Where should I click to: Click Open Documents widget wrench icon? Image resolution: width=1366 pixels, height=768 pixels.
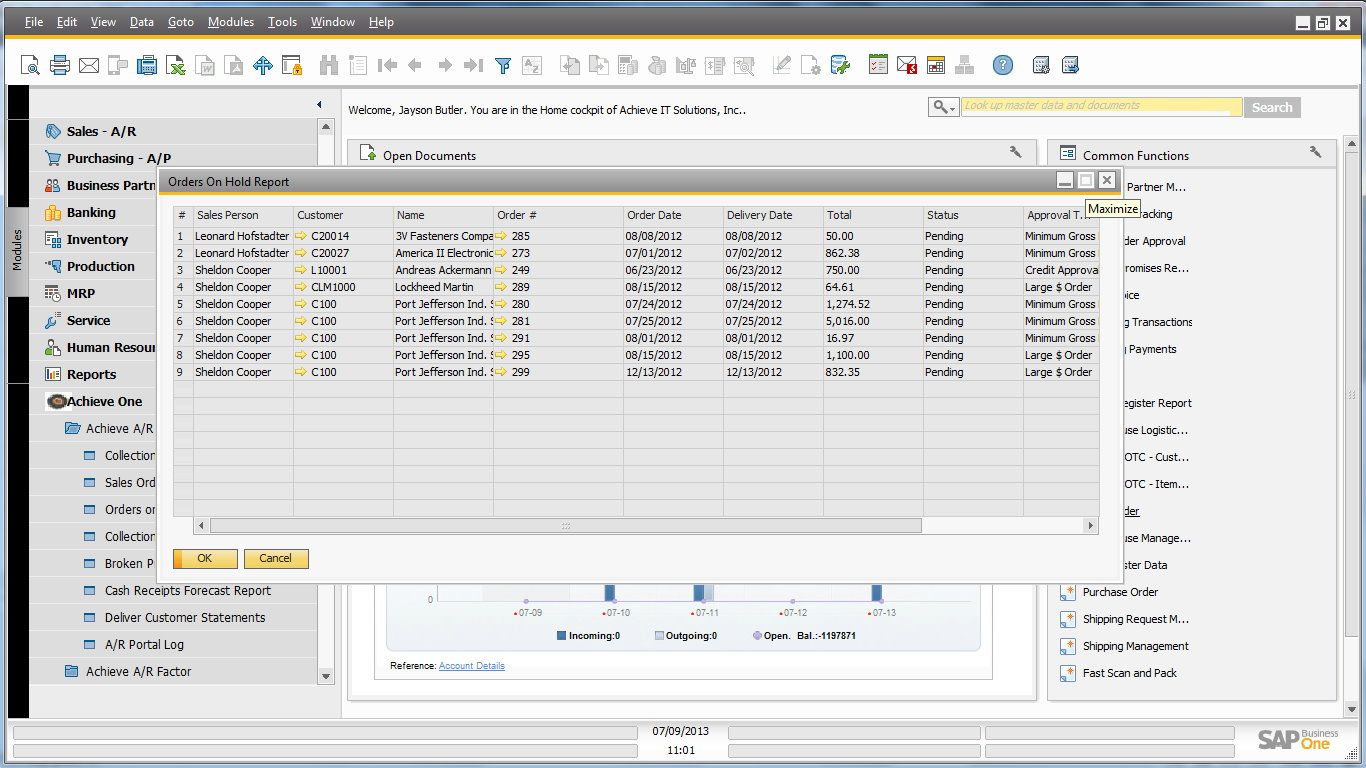click(1016, 153)
